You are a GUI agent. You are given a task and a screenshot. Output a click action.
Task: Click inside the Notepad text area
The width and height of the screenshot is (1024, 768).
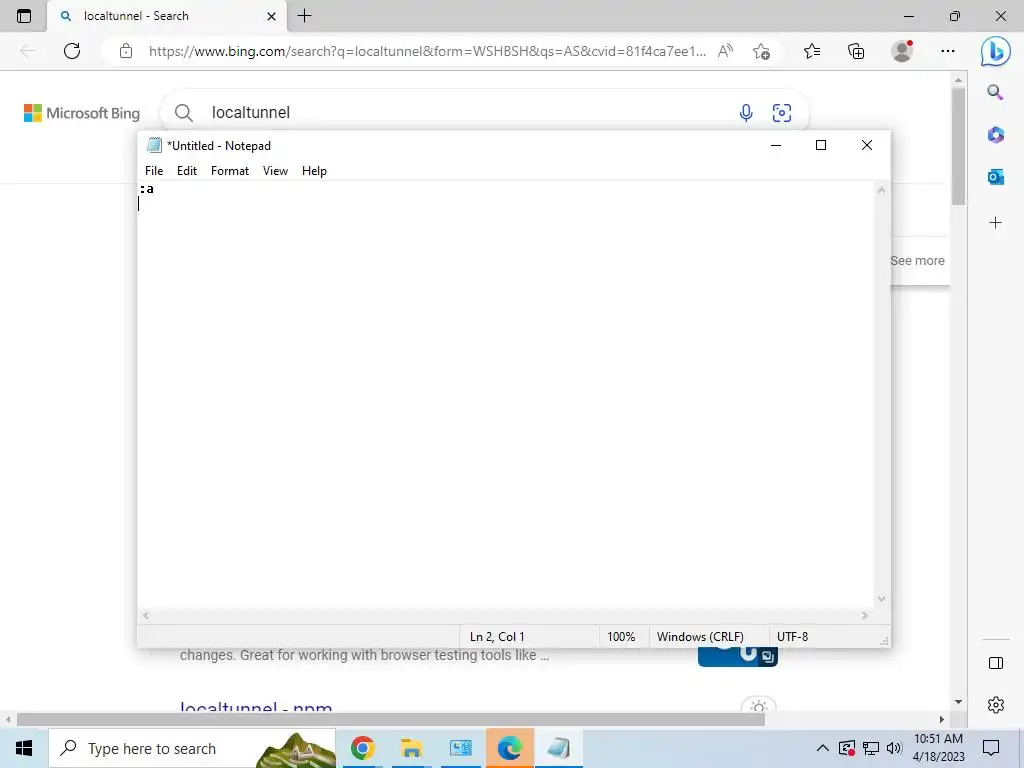[x=505, y=395]
